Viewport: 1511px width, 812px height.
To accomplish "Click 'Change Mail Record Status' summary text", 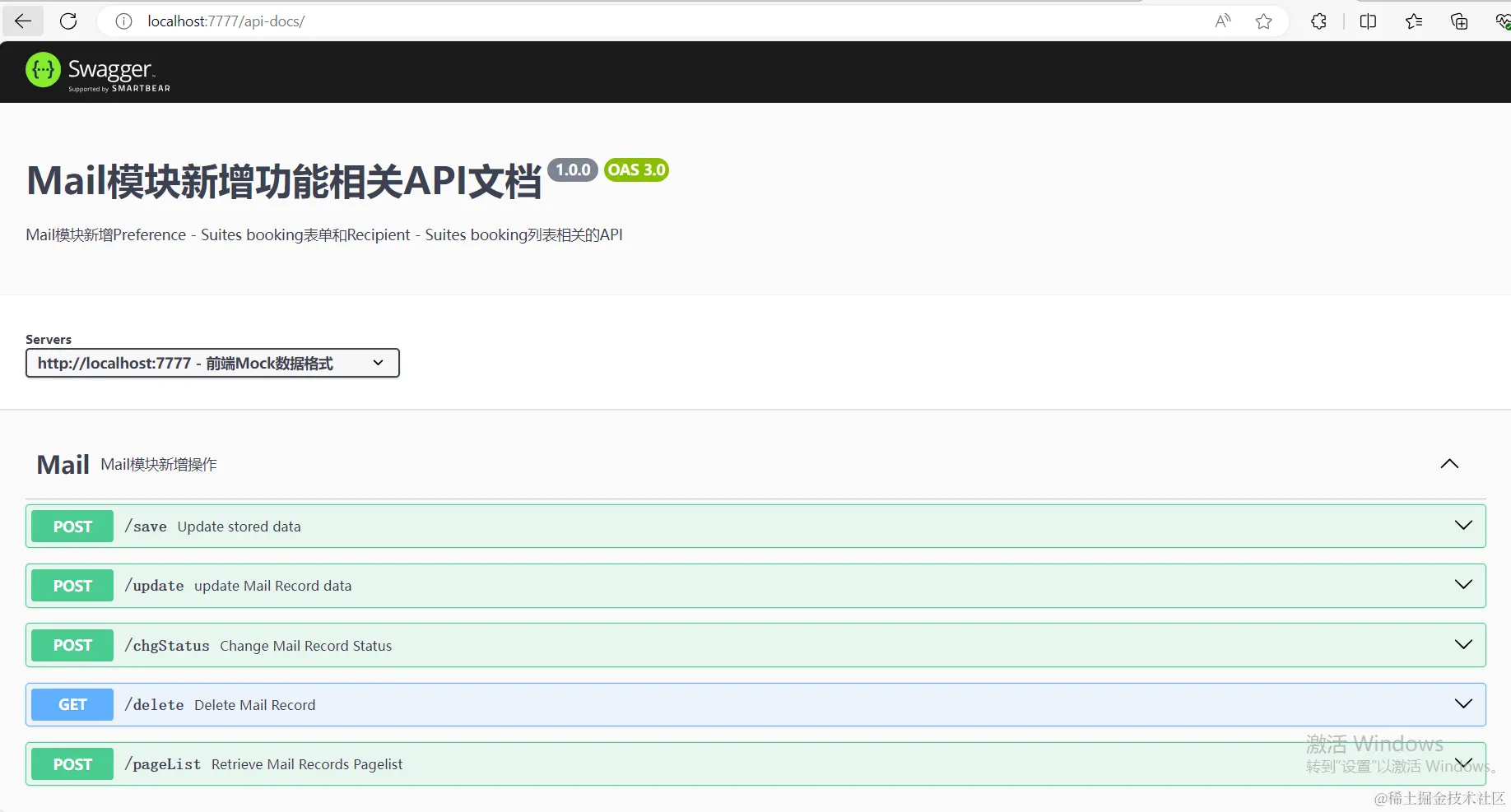I will 306,646.
